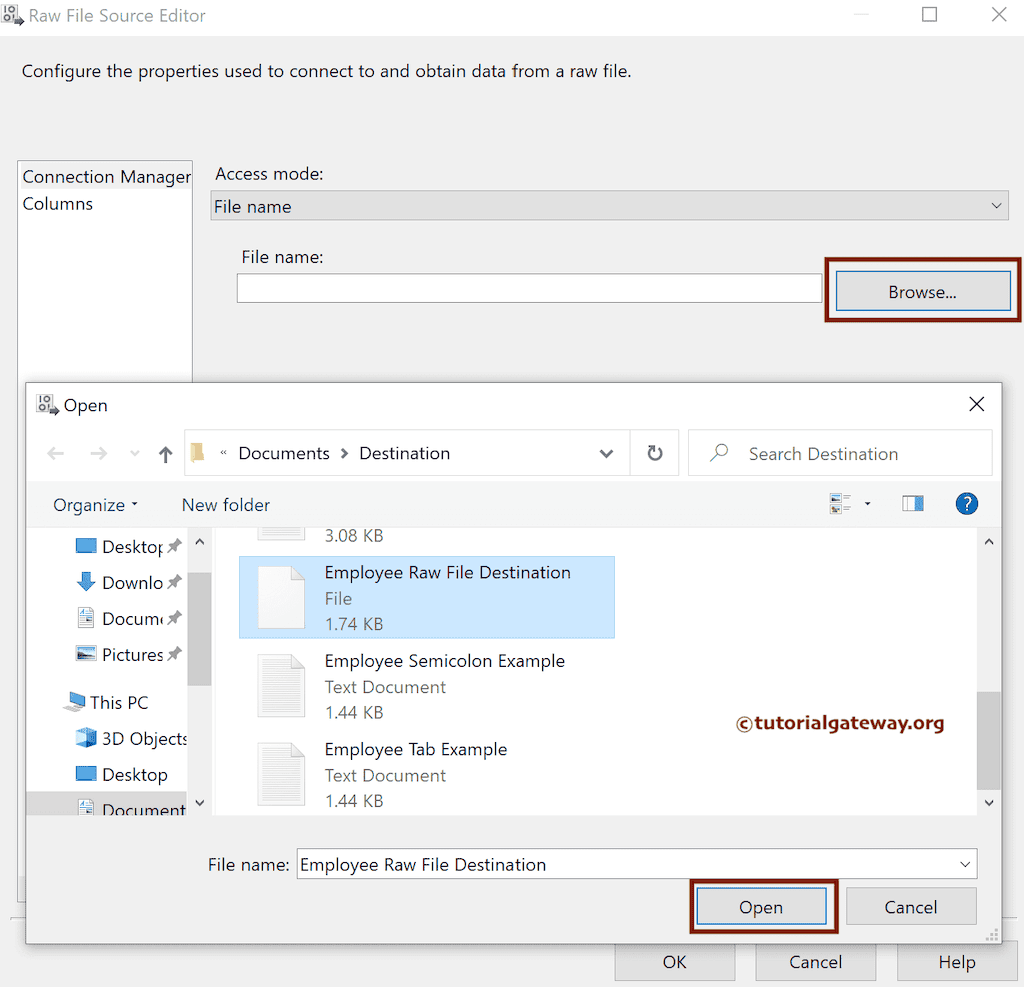Change the file view layout icon

tap(840, 504)
